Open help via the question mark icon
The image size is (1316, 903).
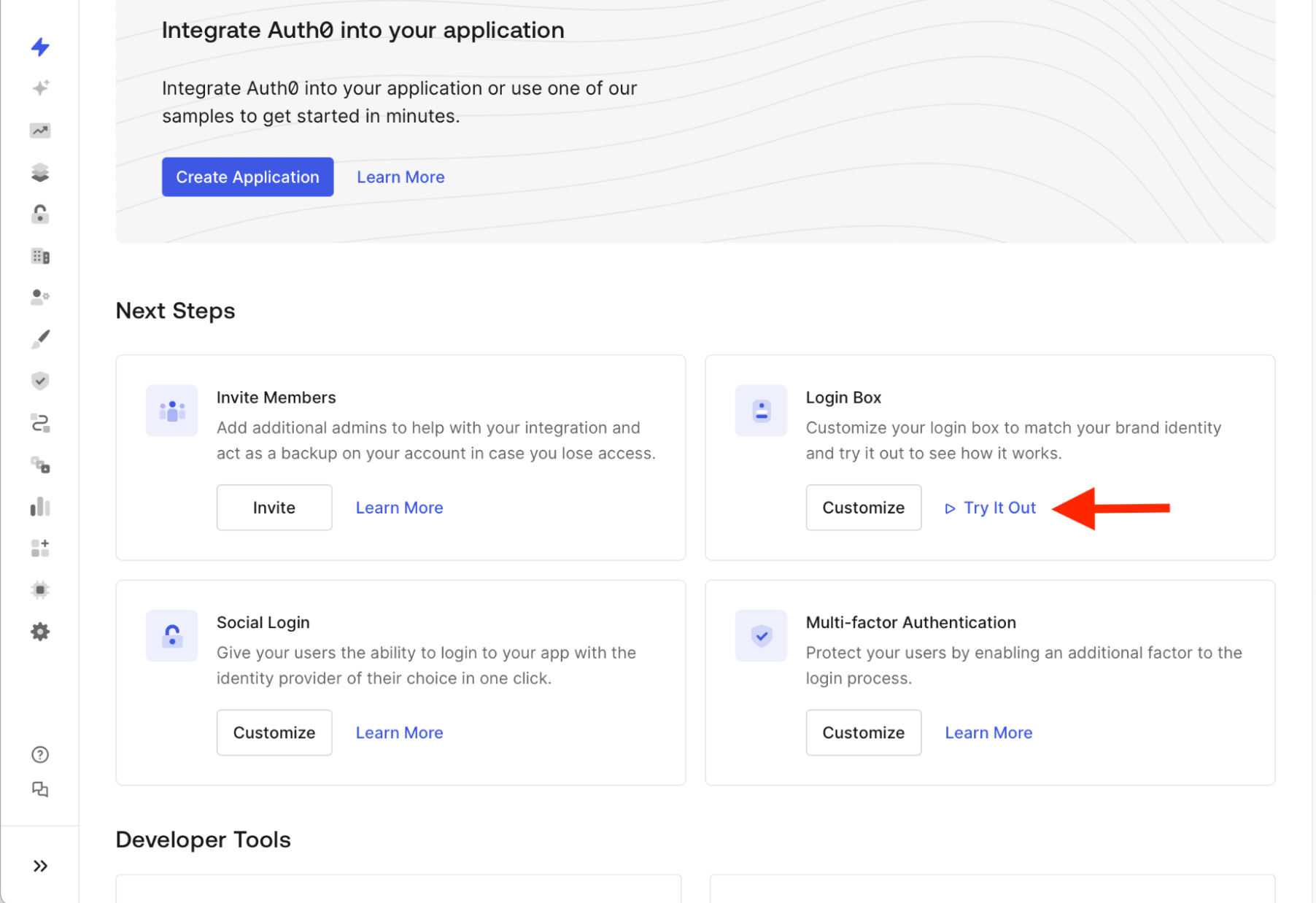click(x=40, y=754)
